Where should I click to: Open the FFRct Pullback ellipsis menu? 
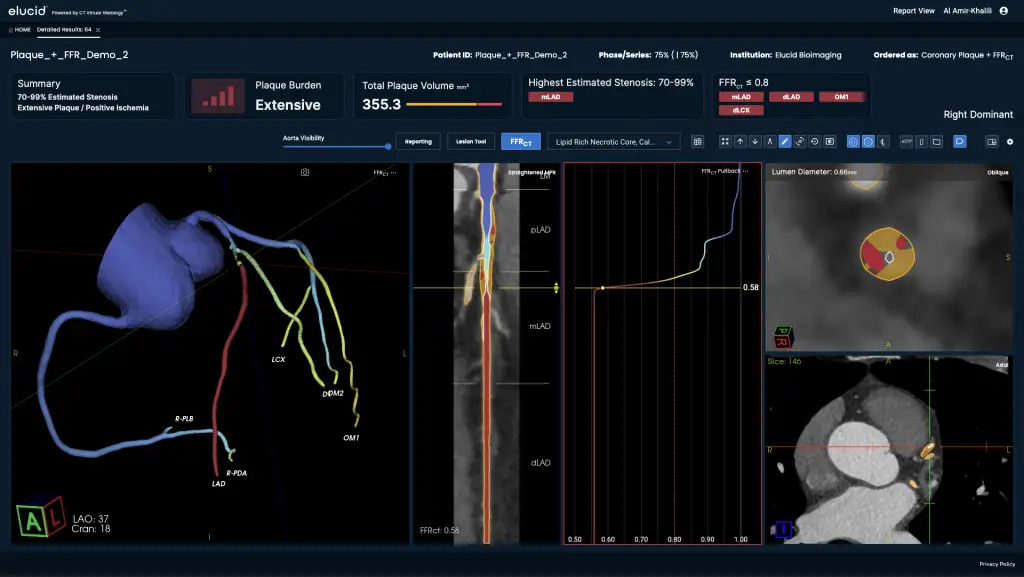coord(746,171)
